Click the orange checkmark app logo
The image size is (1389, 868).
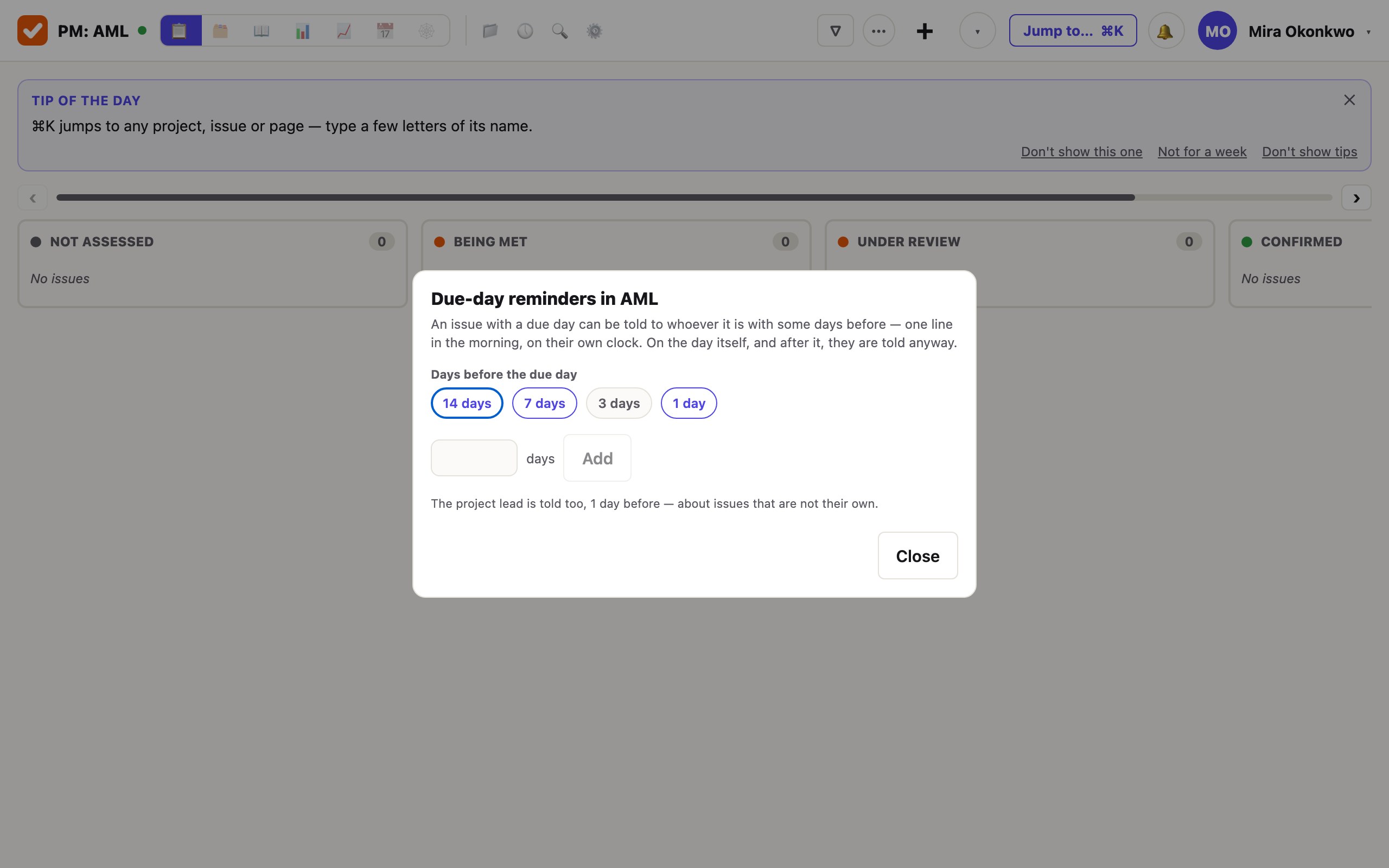(x=32, y=30)
